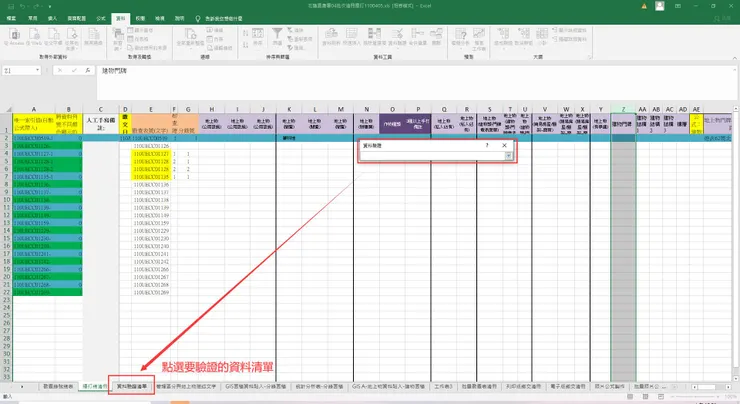
Task: Click the Connections button in ribbon
Action: (x=215, y=30)
